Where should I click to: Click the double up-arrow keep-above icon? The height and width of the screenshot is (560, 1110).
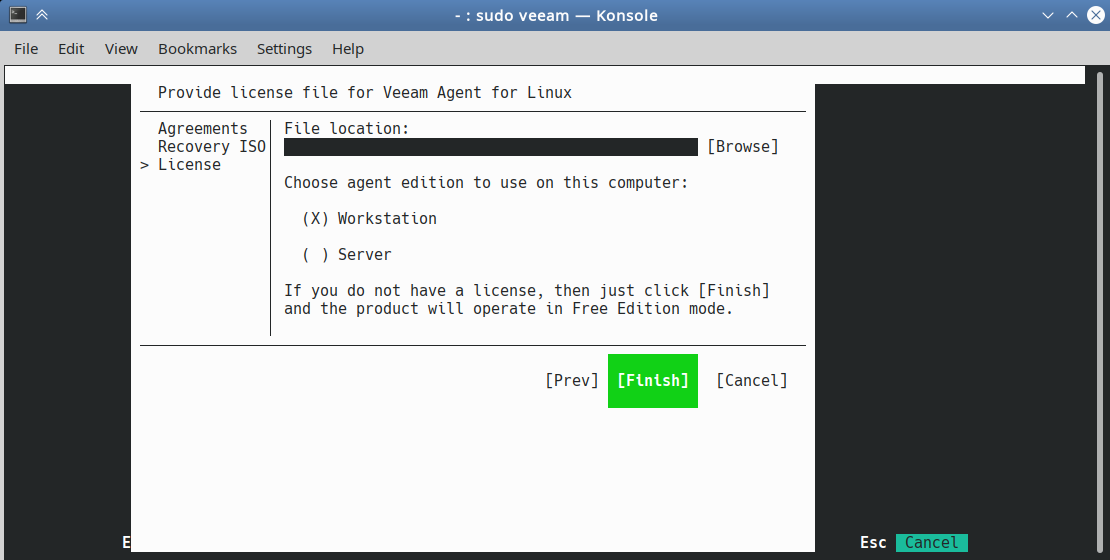pos(42,15)
